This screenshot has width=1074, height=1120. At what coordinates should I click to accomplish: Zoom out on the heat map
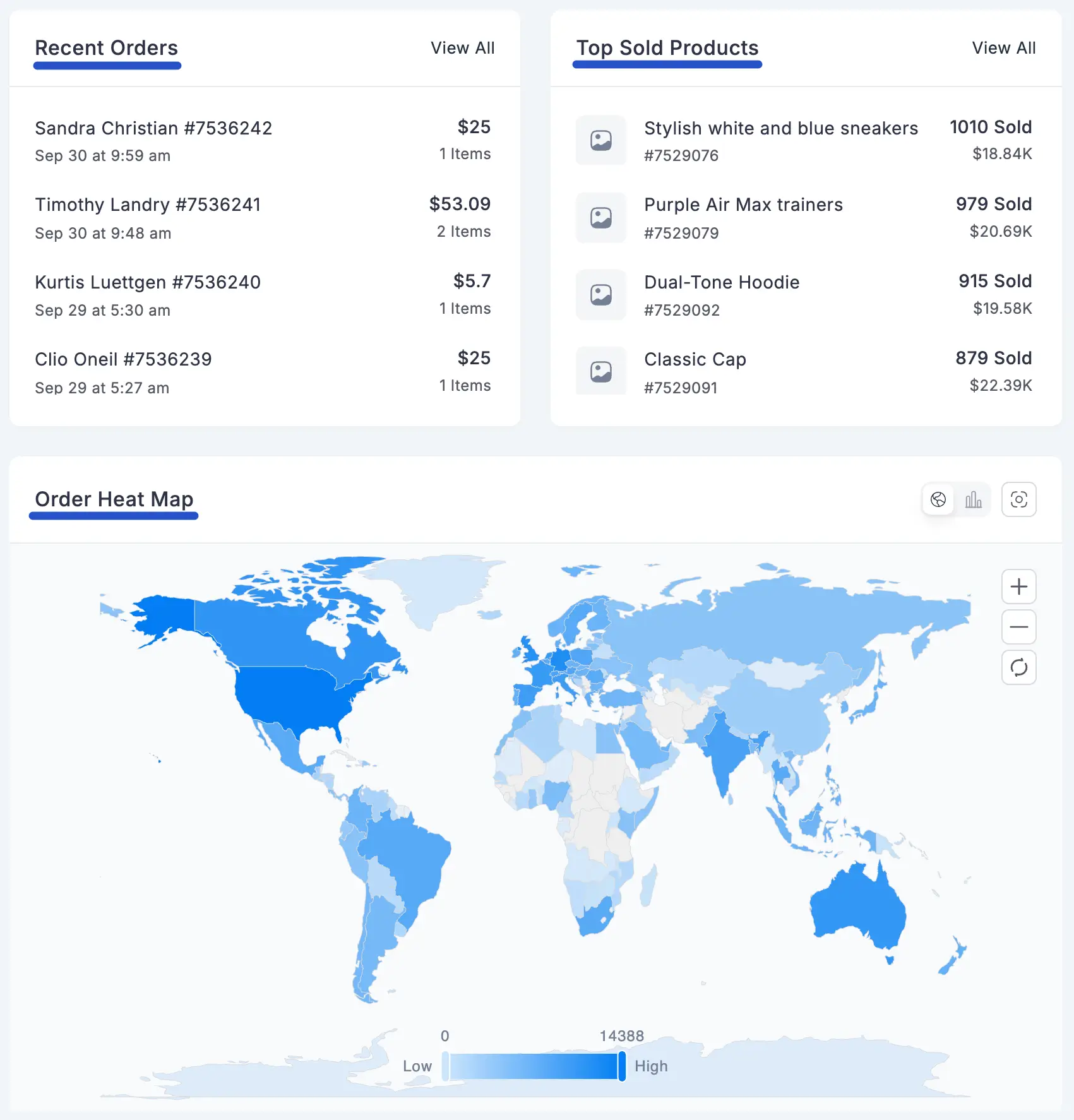(1018, 627)
